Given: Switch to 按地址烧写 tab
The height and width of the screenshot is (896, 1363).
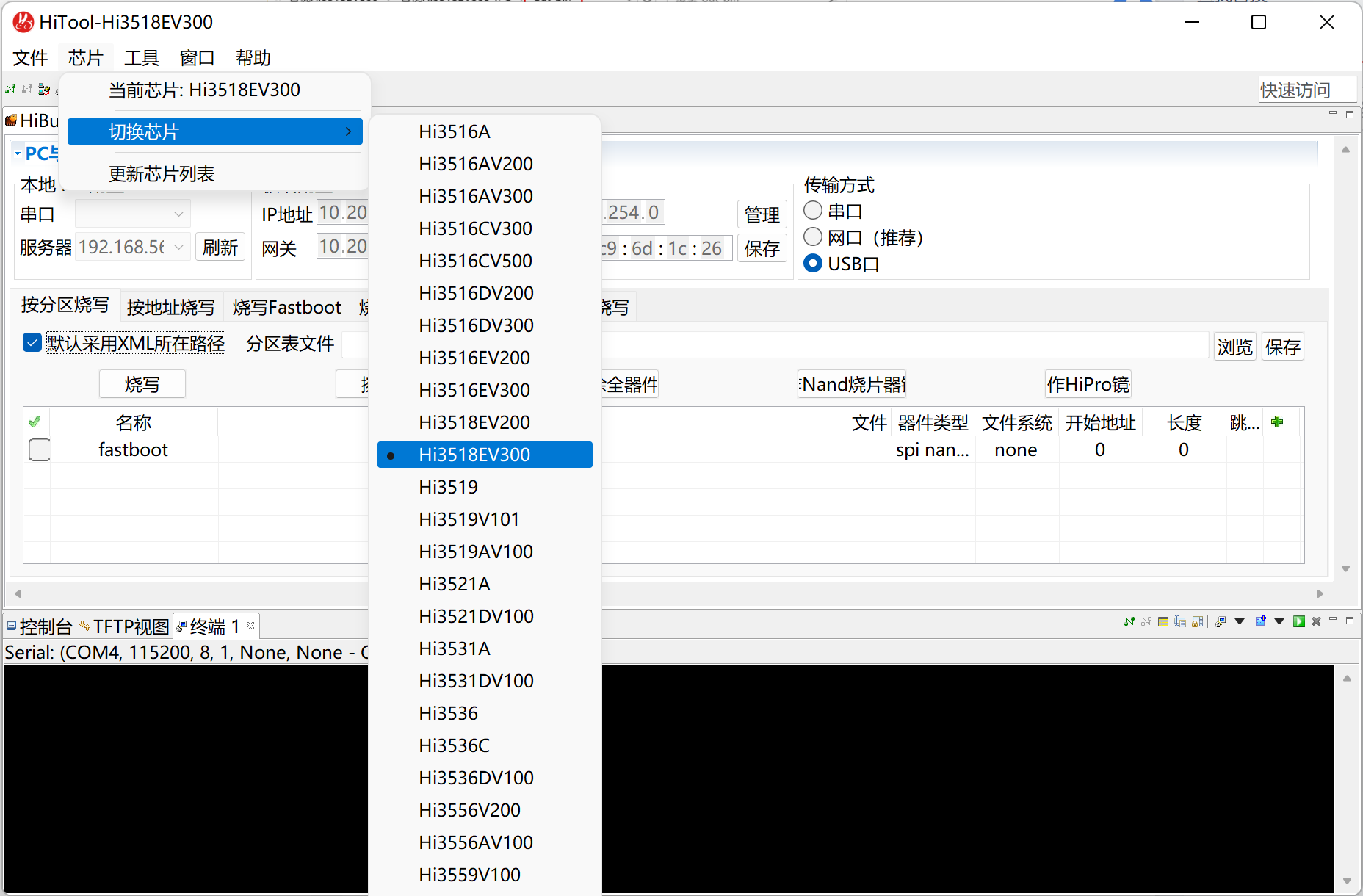Looking at the screenshot, I should (171, 307).
